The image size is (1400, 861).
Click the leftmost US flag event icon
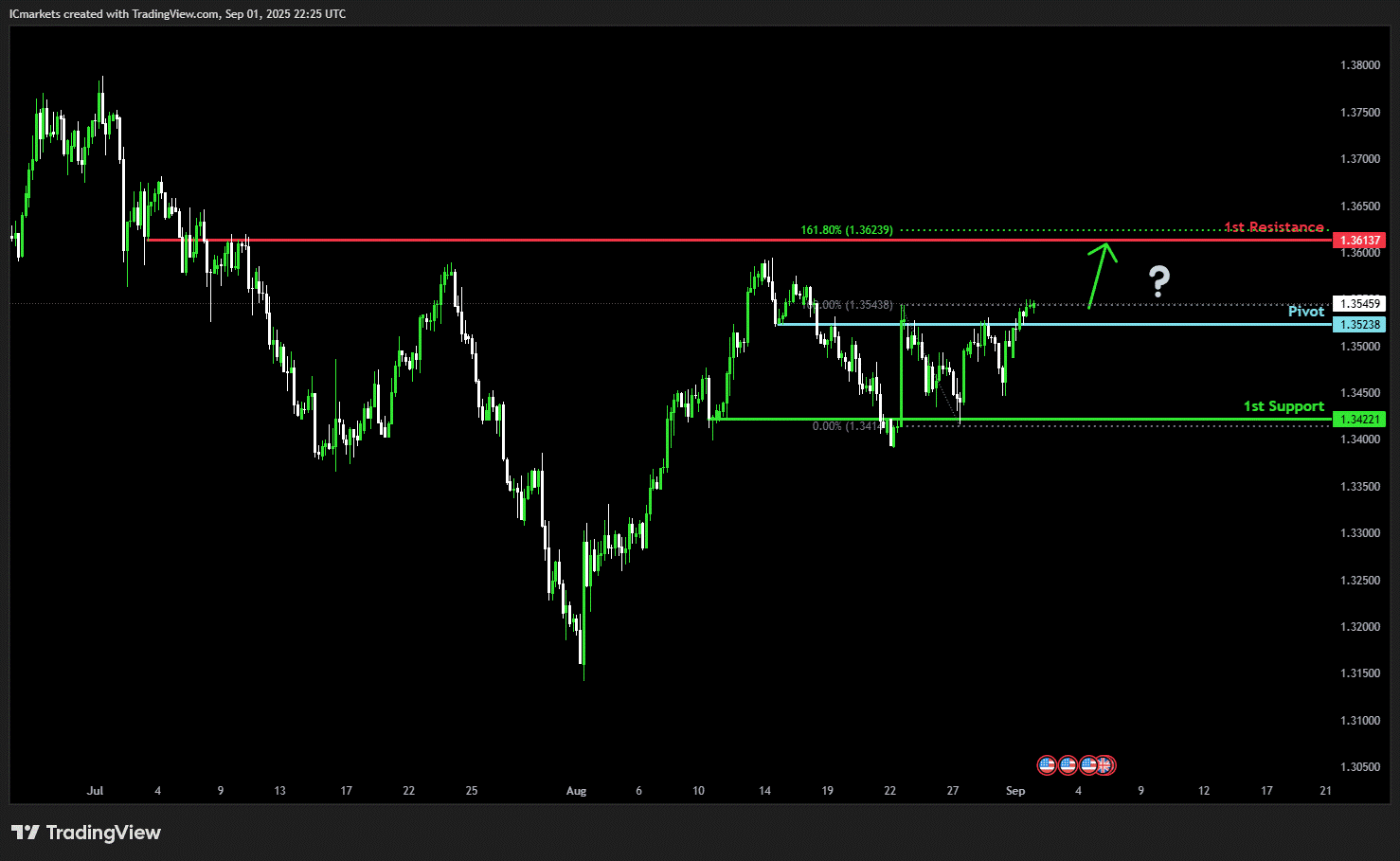point(1047,764)
